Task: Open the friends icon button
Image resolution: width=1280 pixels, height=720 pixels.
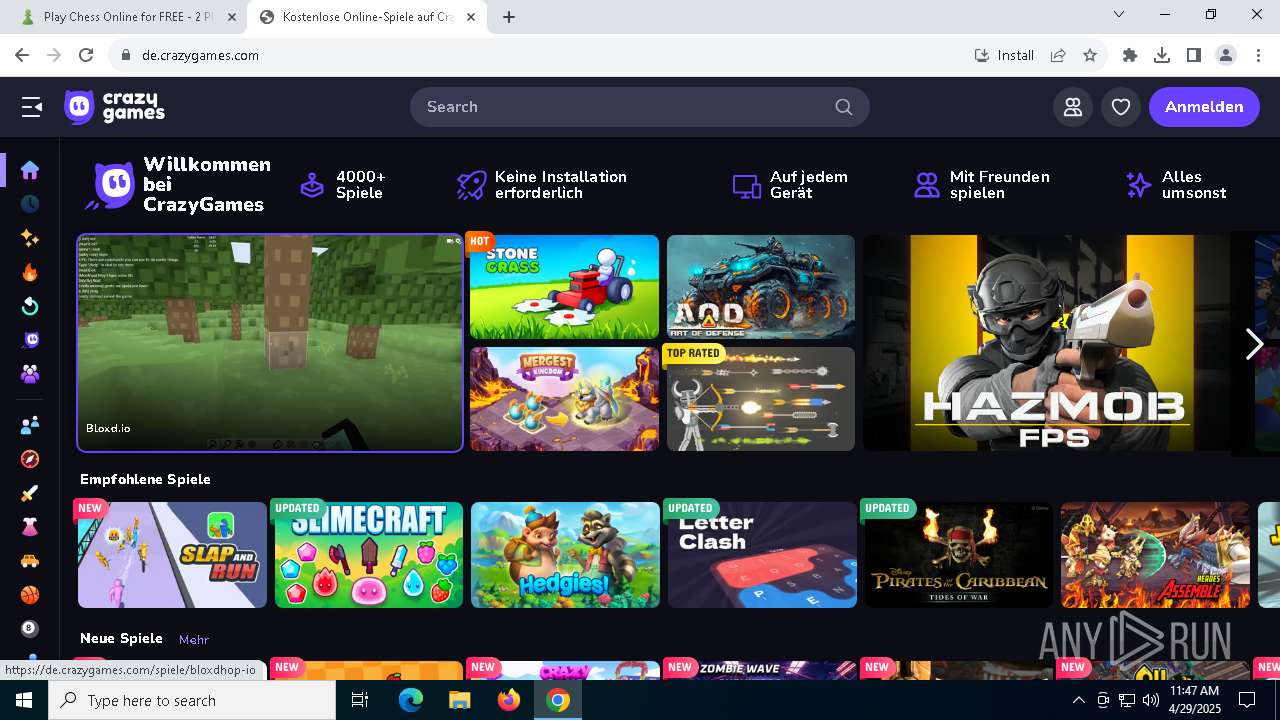Action: pyautogui.click(x=1073, y=107)
